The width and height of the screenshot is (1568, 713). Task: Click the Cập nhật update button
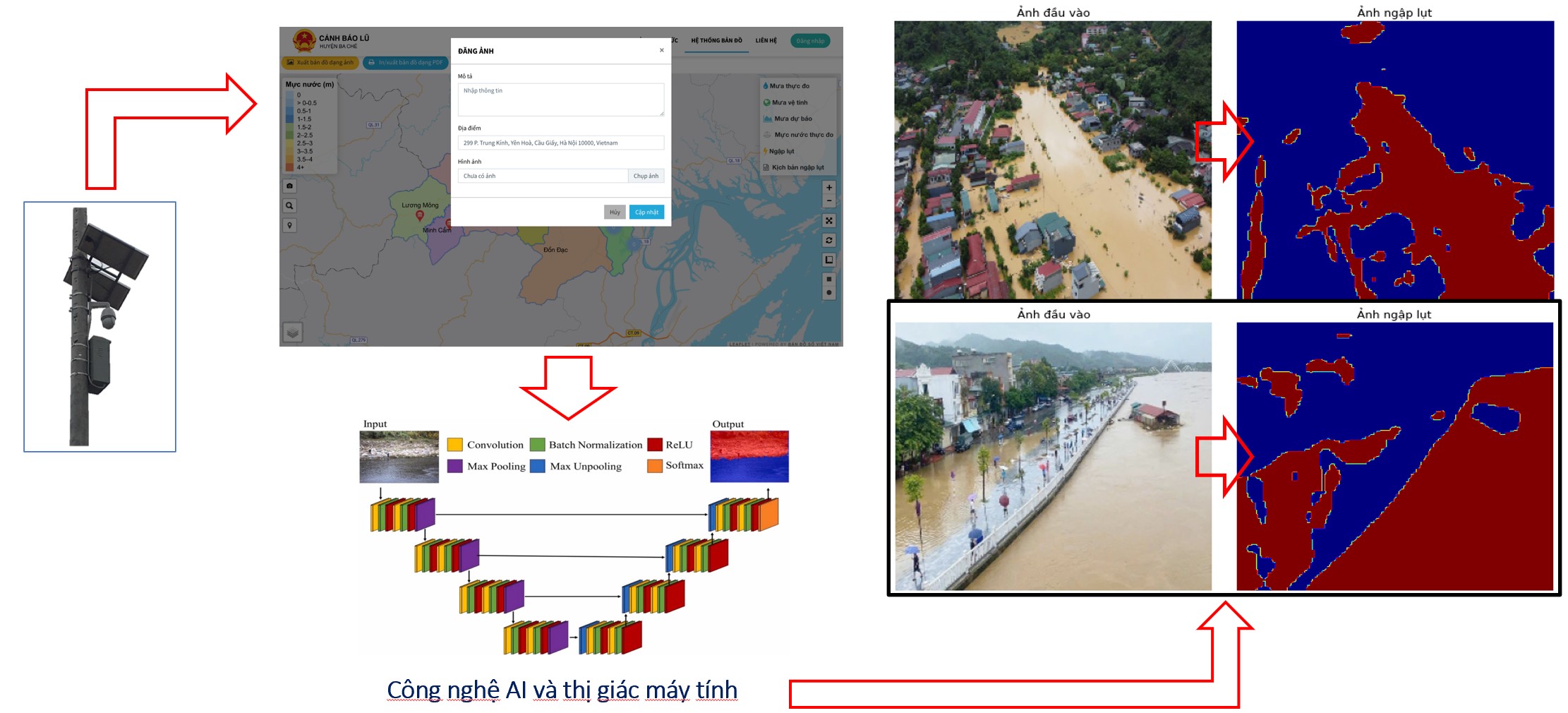[x=646, y=212]
